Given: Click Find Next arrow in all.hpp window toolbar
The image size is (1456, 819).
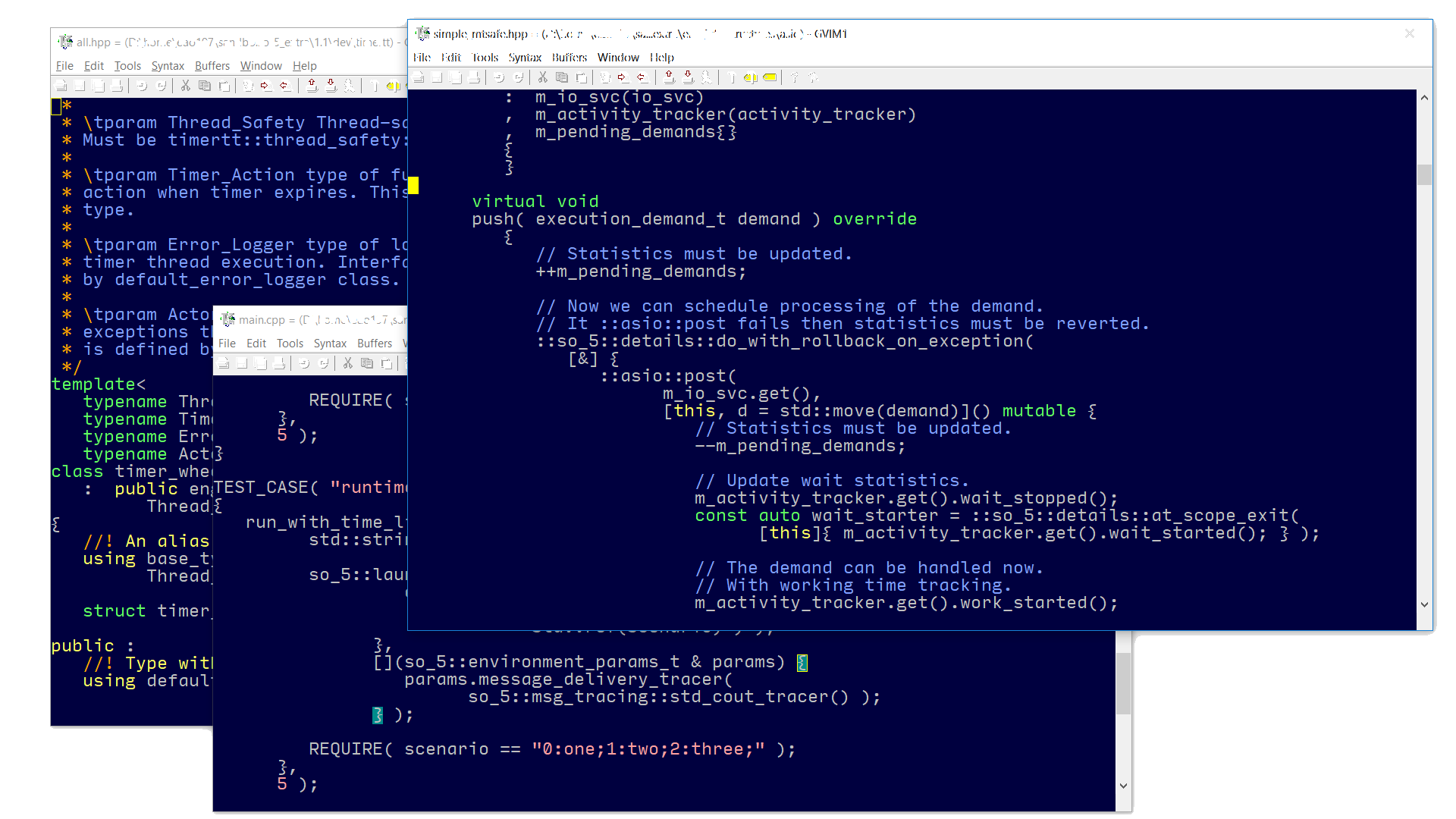Looking at the screenshot, I should pos(266,86).
